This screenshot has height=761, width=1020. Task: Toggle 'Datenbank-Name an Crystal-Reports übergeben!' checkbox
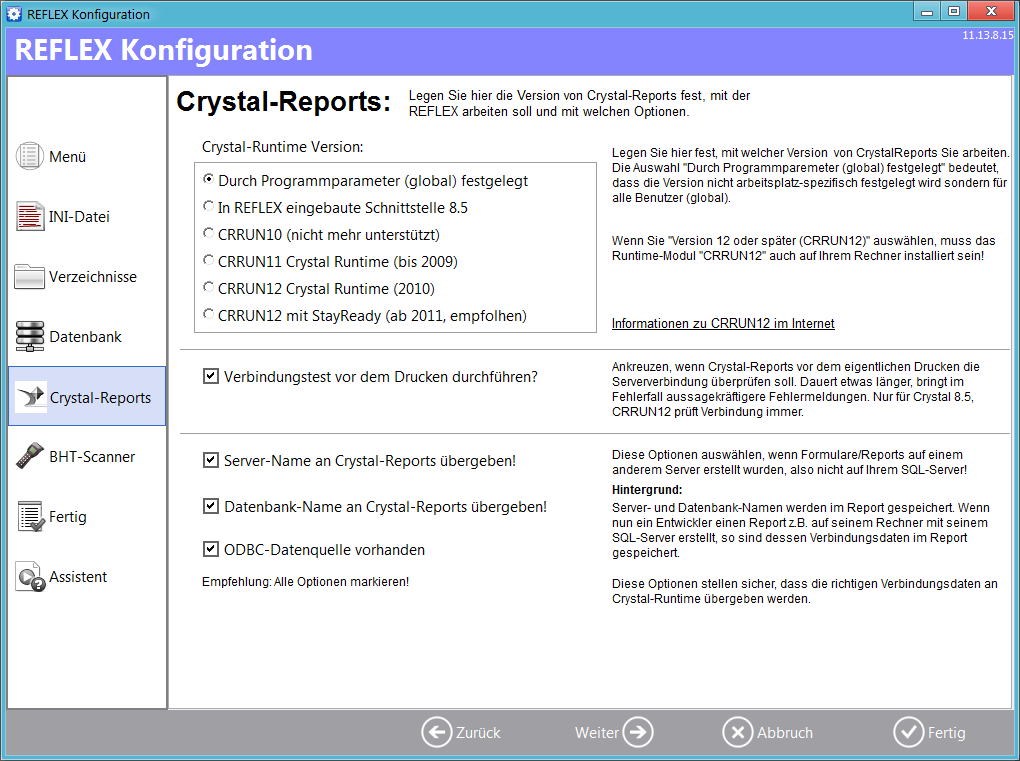click(211, 506)
